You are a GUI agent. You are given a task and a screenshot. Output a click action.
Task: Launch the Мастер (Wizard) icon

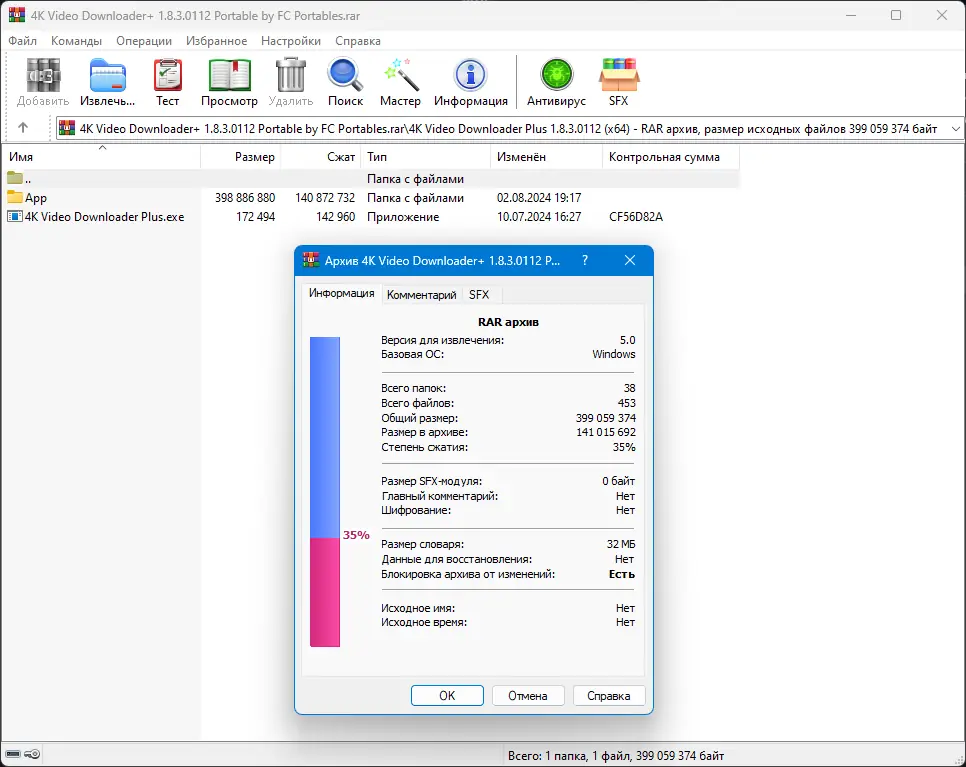tap(400, 80)
